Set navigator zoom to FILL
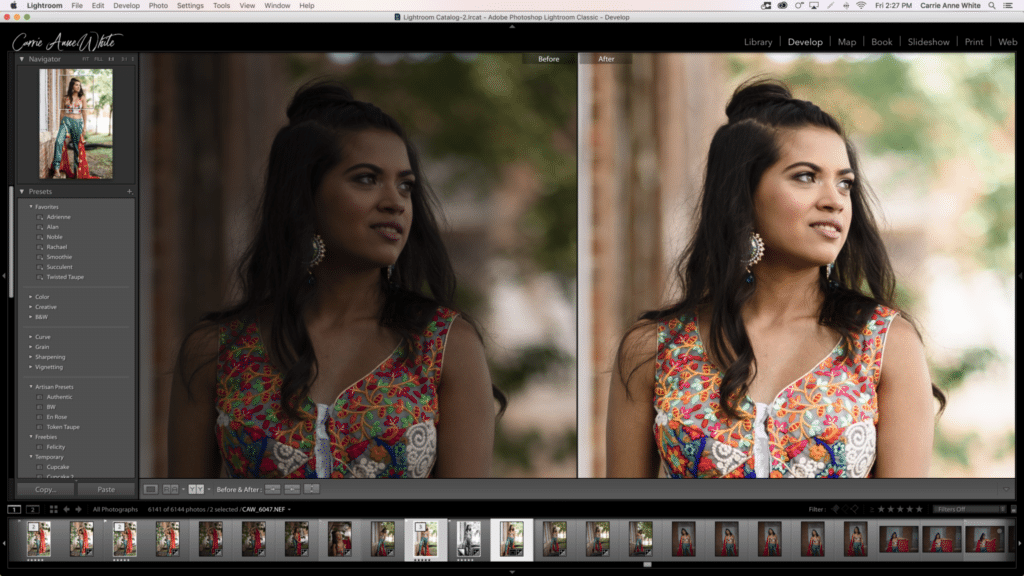 coord(98,59)
